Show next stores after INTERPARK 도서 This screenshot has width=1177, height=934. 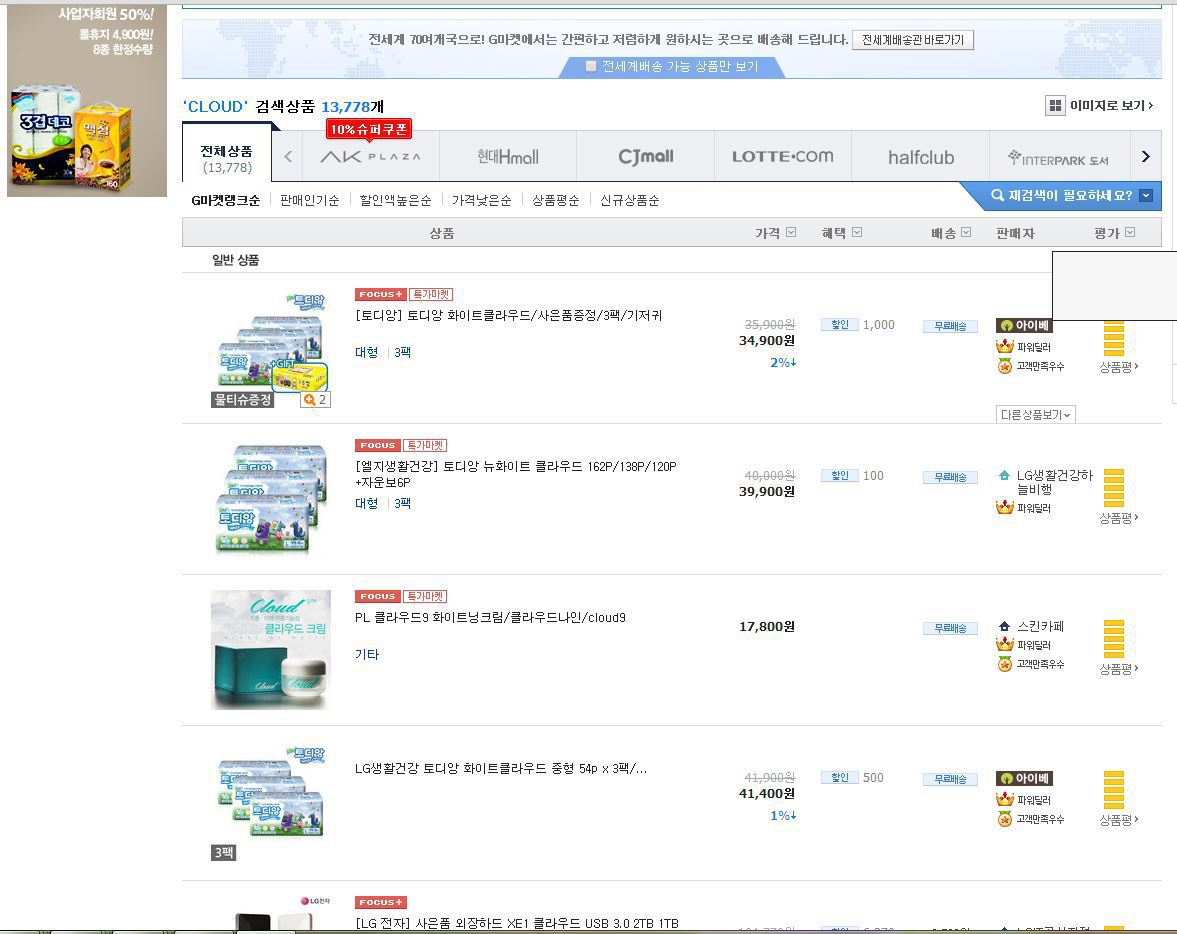coord(1145,156)
